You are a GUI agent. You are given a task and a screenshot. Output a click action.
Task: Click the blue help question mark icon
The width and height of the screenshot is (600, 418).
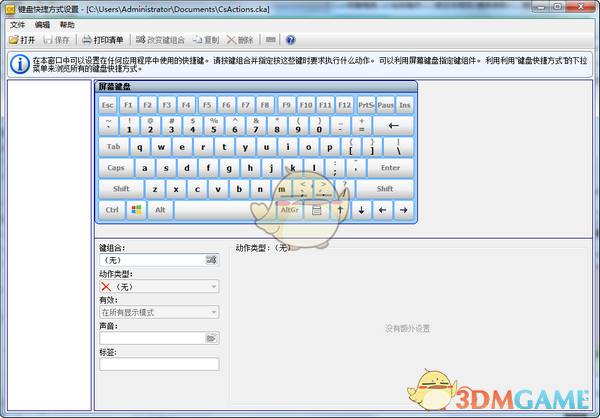pos(291,40)
